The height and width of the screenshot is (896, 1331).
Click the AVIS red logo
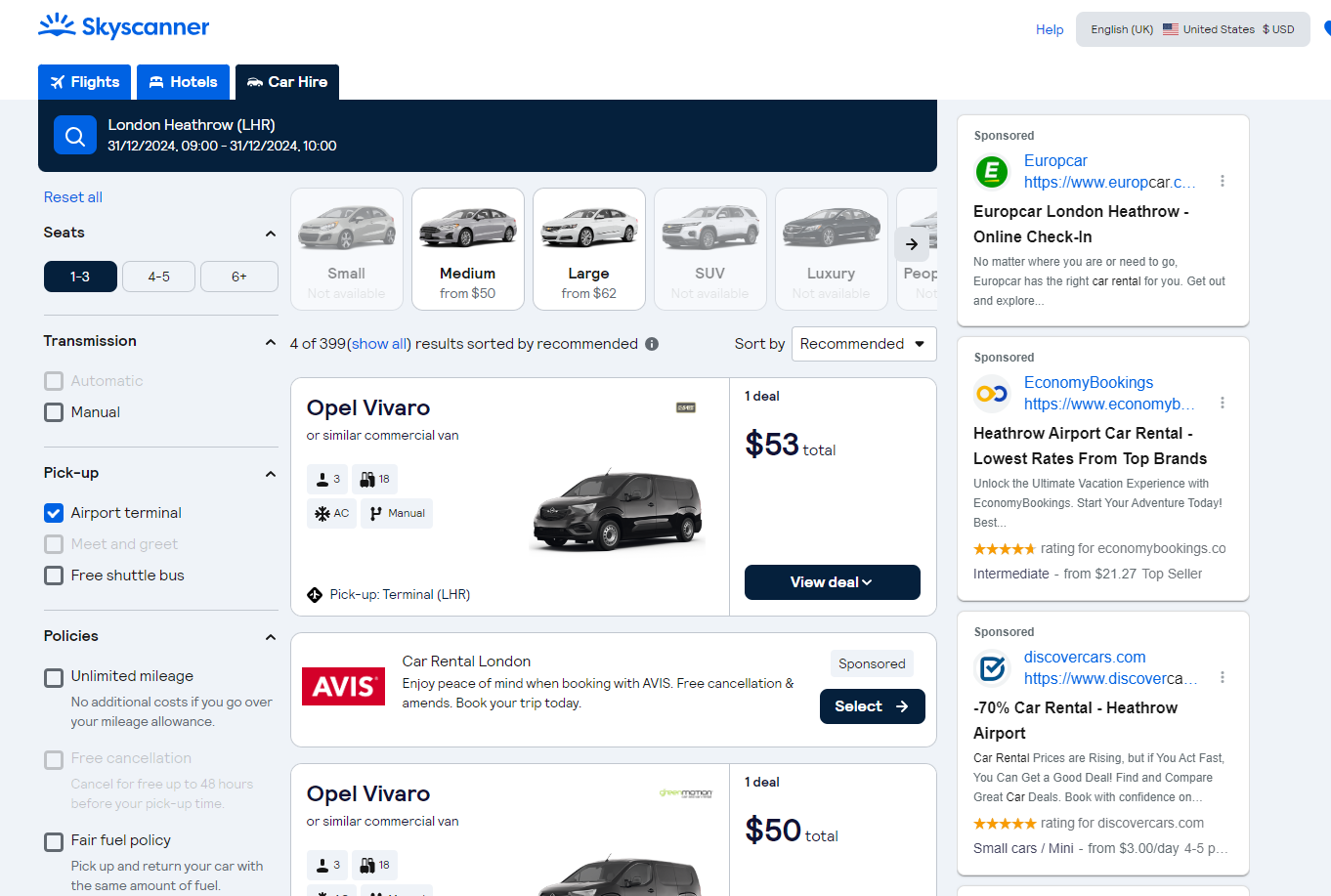pos(343,686)
